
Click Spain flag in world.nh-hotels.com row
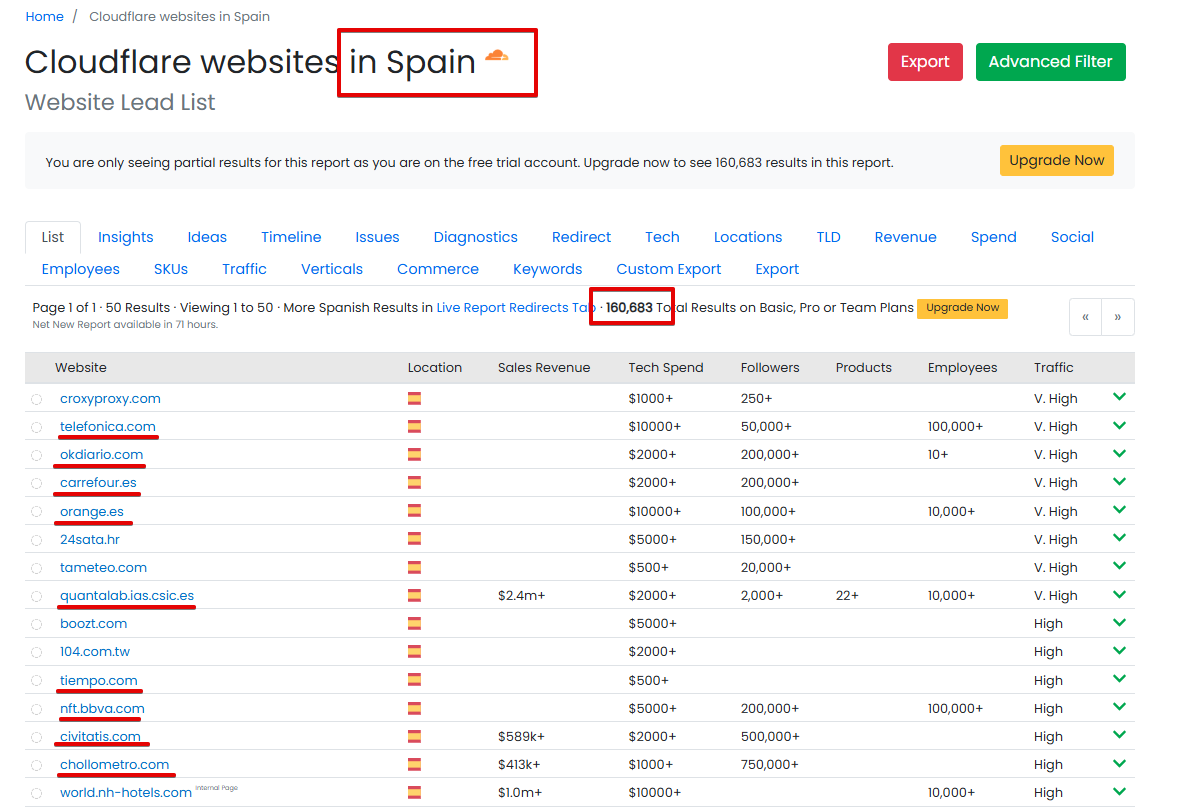415,792
